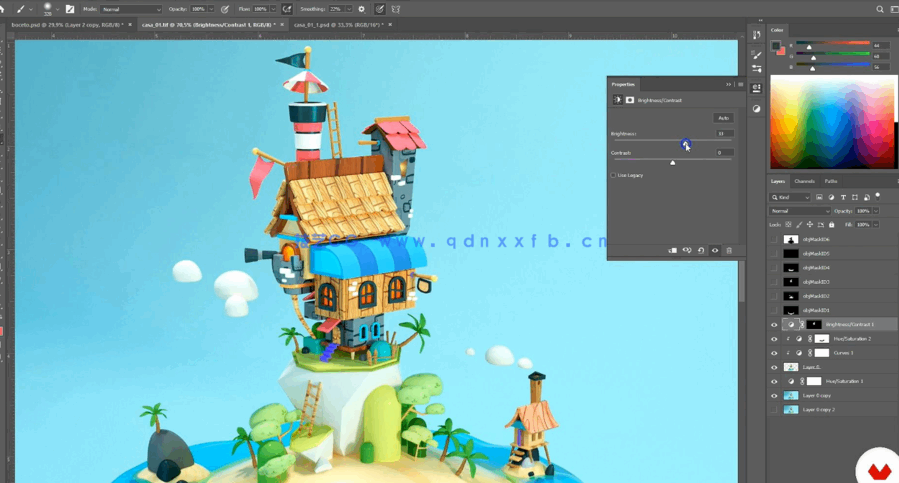
Task: Clip adjustment to layer icon in Properties
Action: (673, 251)
